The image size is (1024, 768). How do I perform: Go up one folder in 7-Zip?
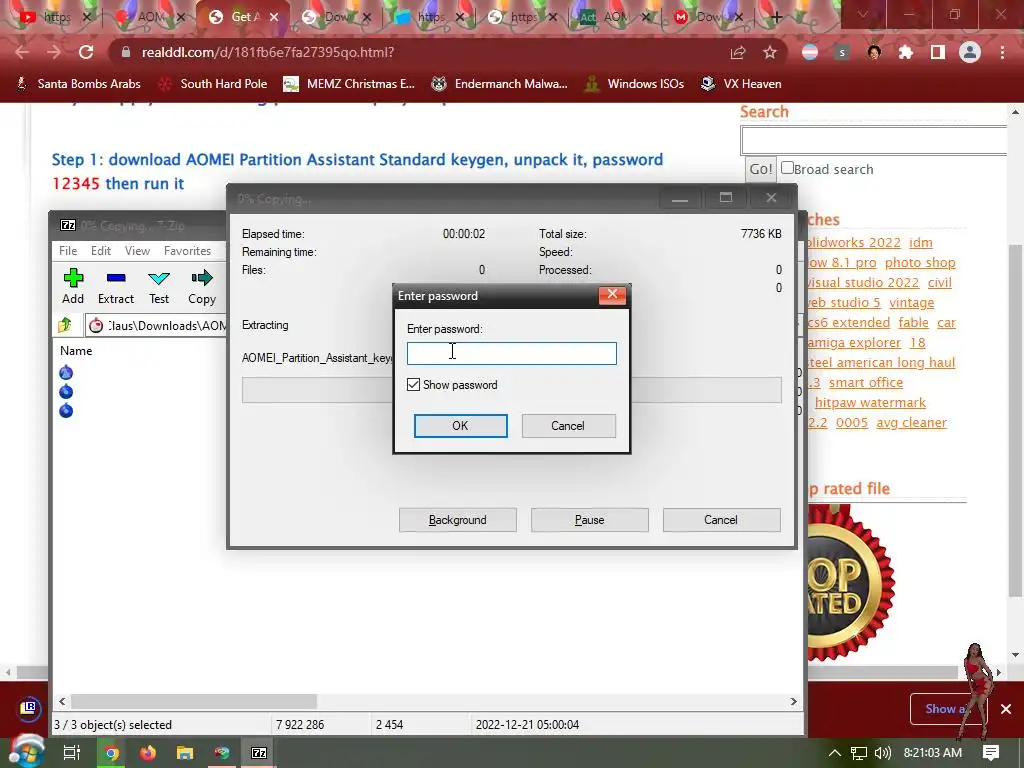[x=65, y=325]
